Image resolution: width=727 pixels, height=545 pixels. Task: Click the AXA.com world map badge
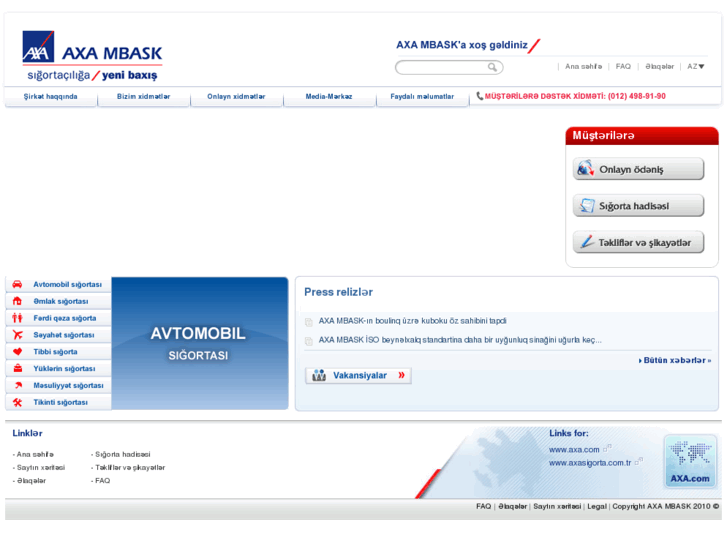690,461
